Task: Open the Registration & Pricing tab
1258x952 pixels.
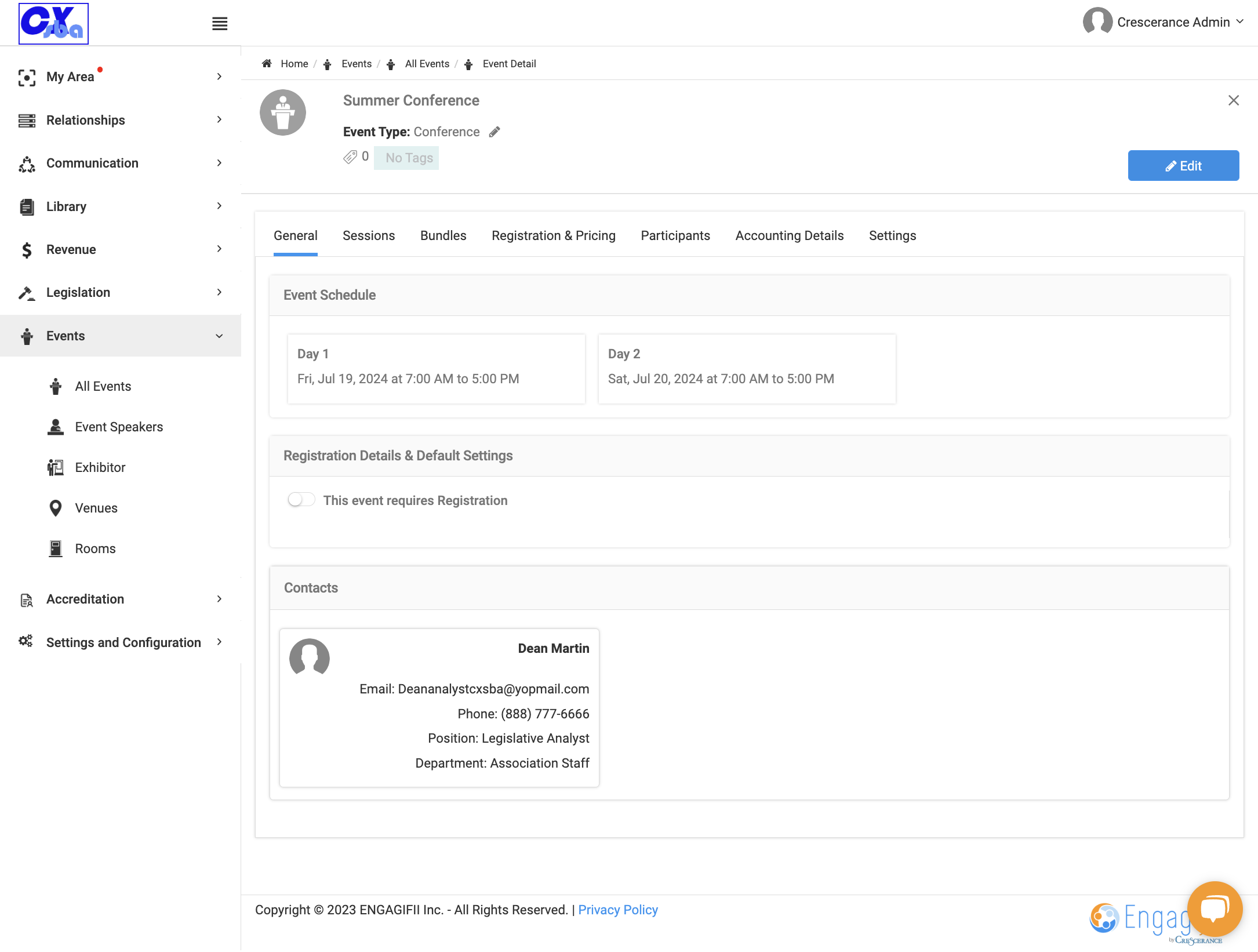Action: click(554, 235)
